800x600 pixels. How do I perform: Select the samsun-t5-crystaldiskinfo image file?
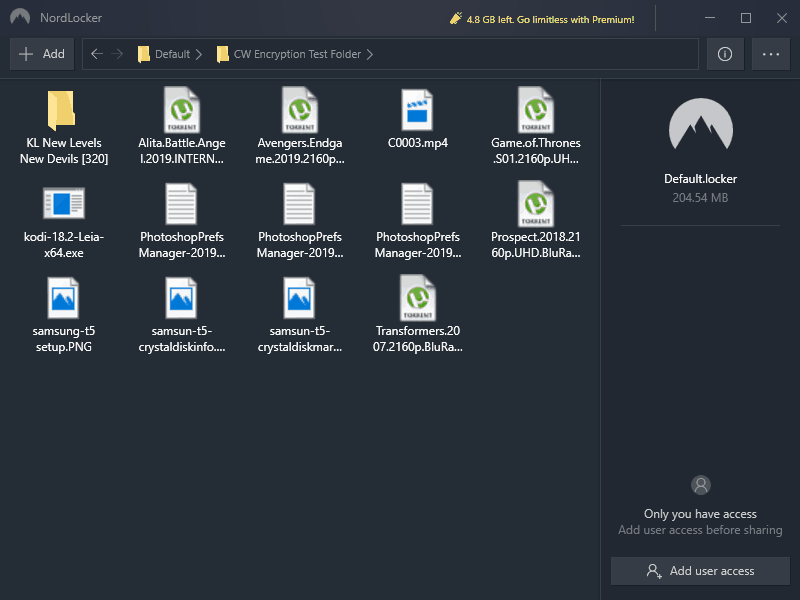click(x=182, y=315)
